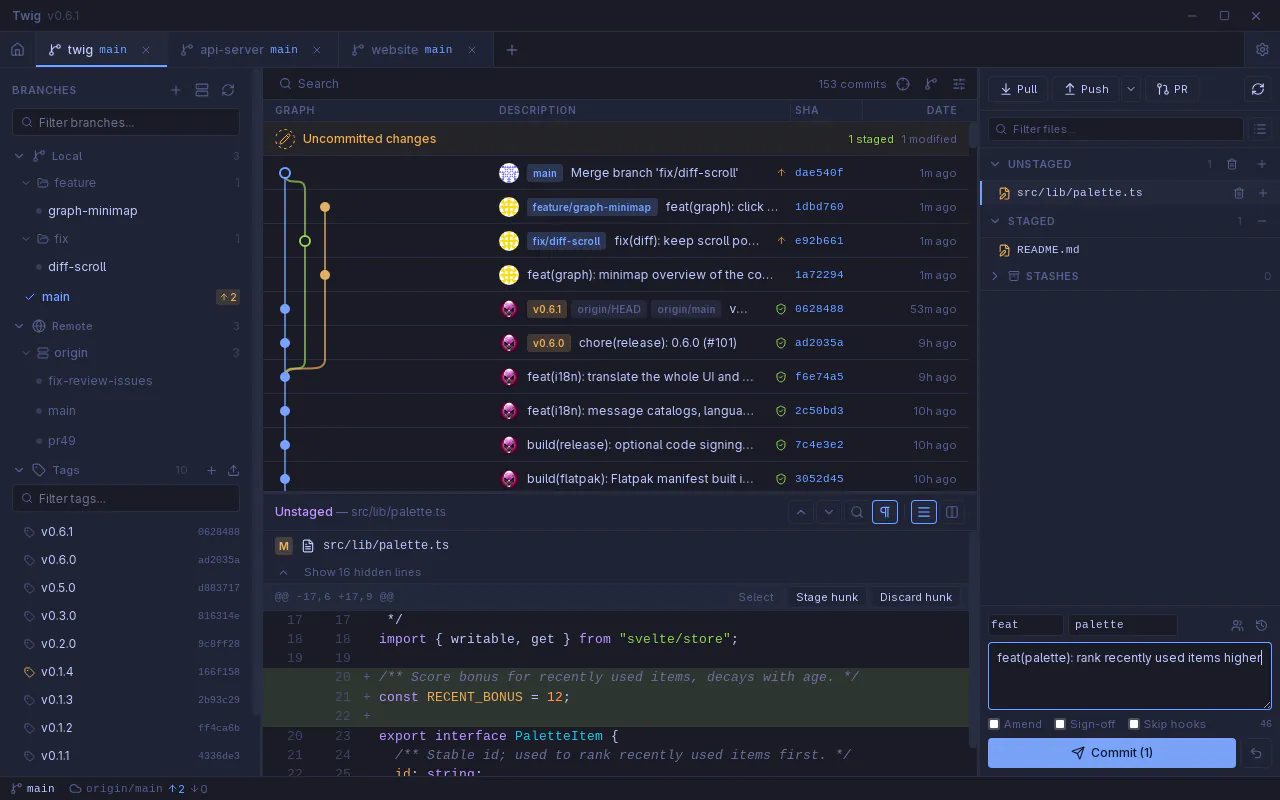Close the api-server tab
Image resolution: width=1280 pixels, height=800 pixels.
(317, 50)
